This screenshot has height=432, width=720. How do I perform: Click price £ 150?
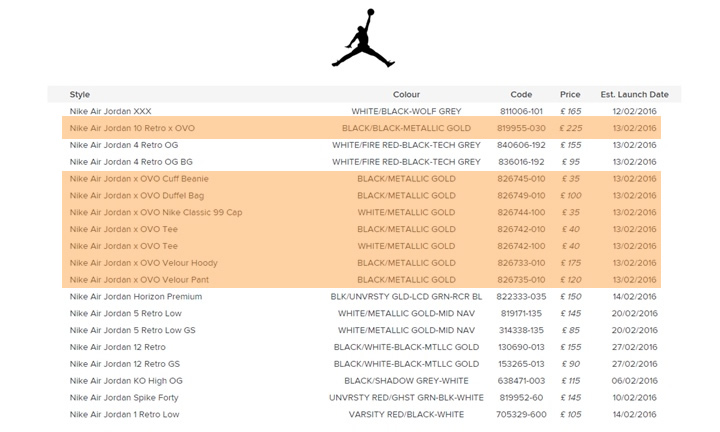click(x=570, y=297)
